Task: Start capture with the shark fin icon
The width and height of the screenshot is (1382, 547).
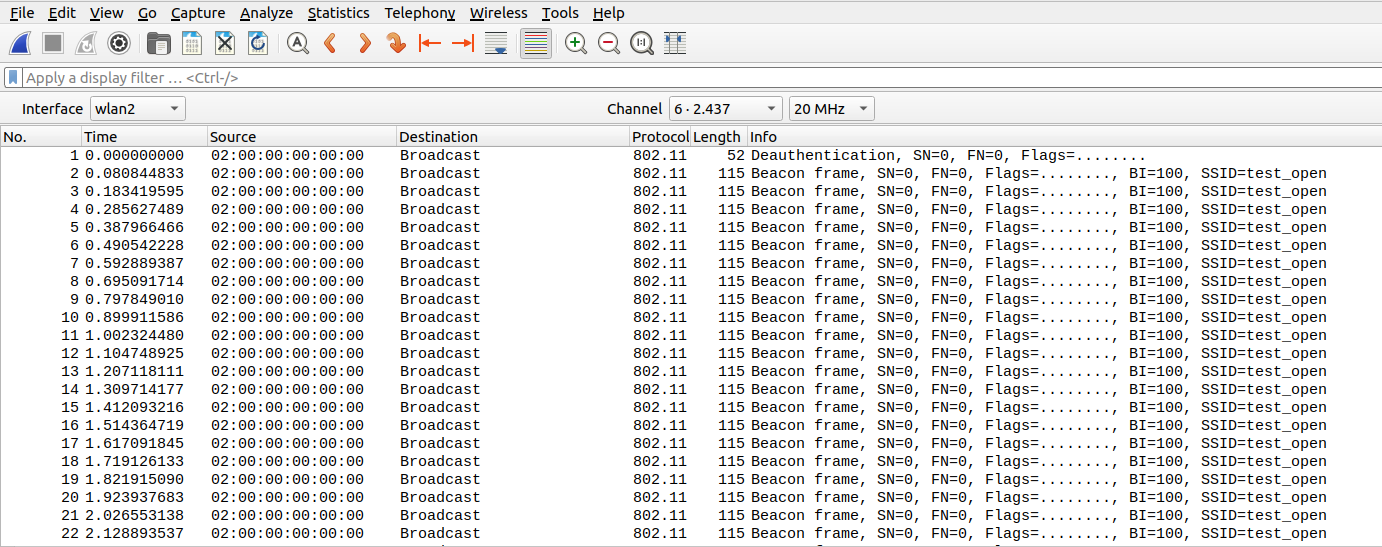Action: 20,43
